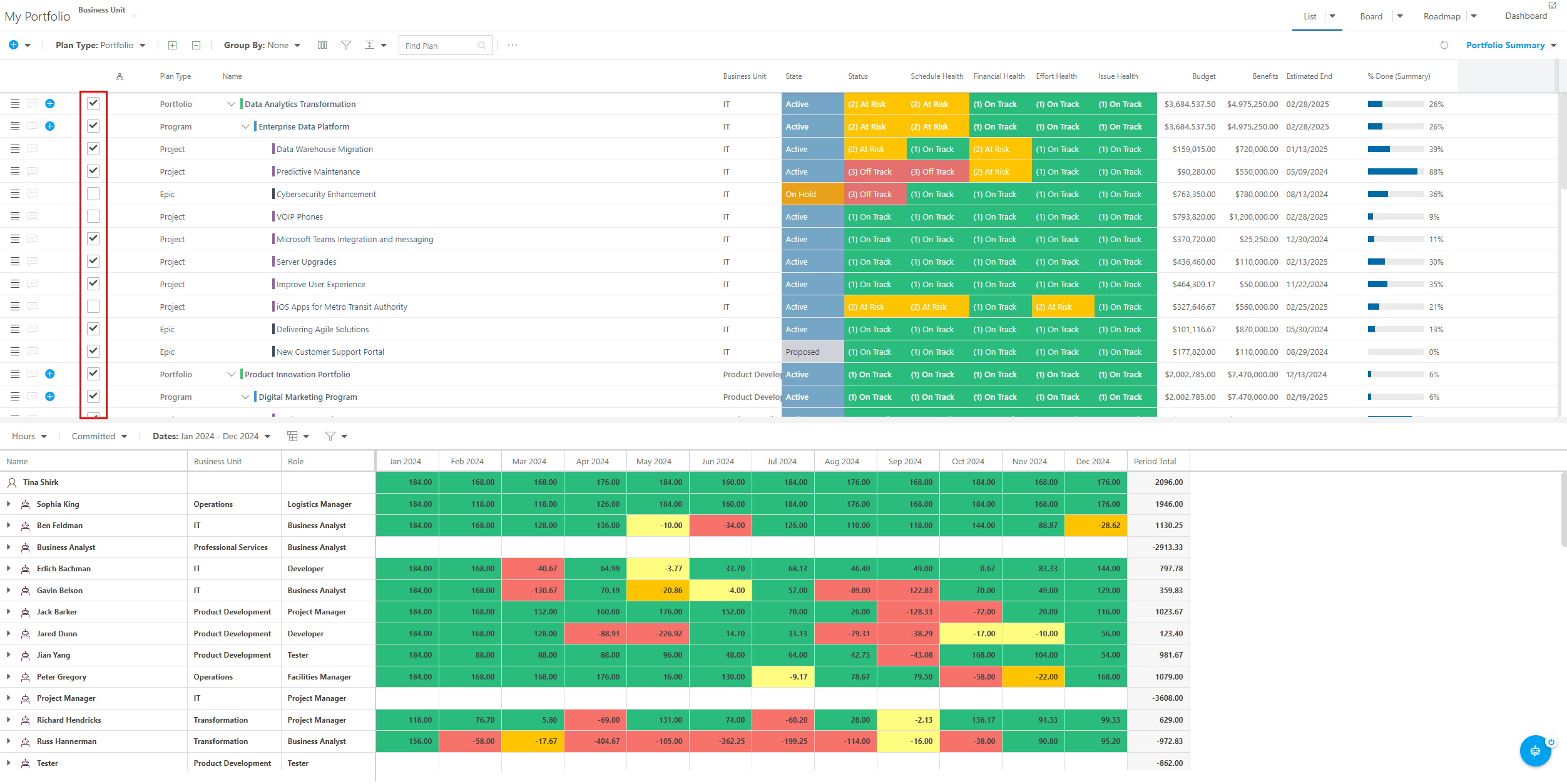Screen dimensions: 1567x784
Task: Switch to the Roadmap view tab
Action: click(1442, 16)
